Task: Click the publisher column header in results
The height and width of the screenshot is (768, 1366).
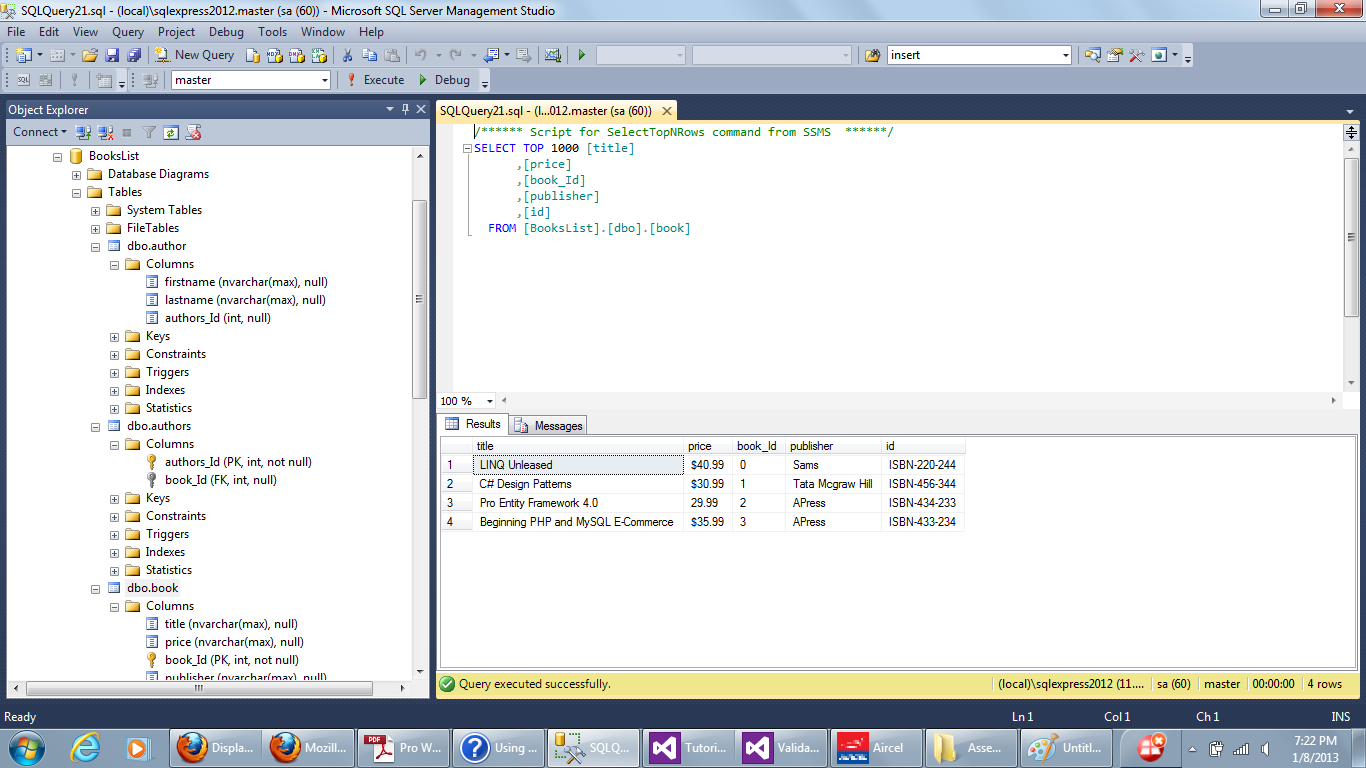Action: tap(834, 446)
